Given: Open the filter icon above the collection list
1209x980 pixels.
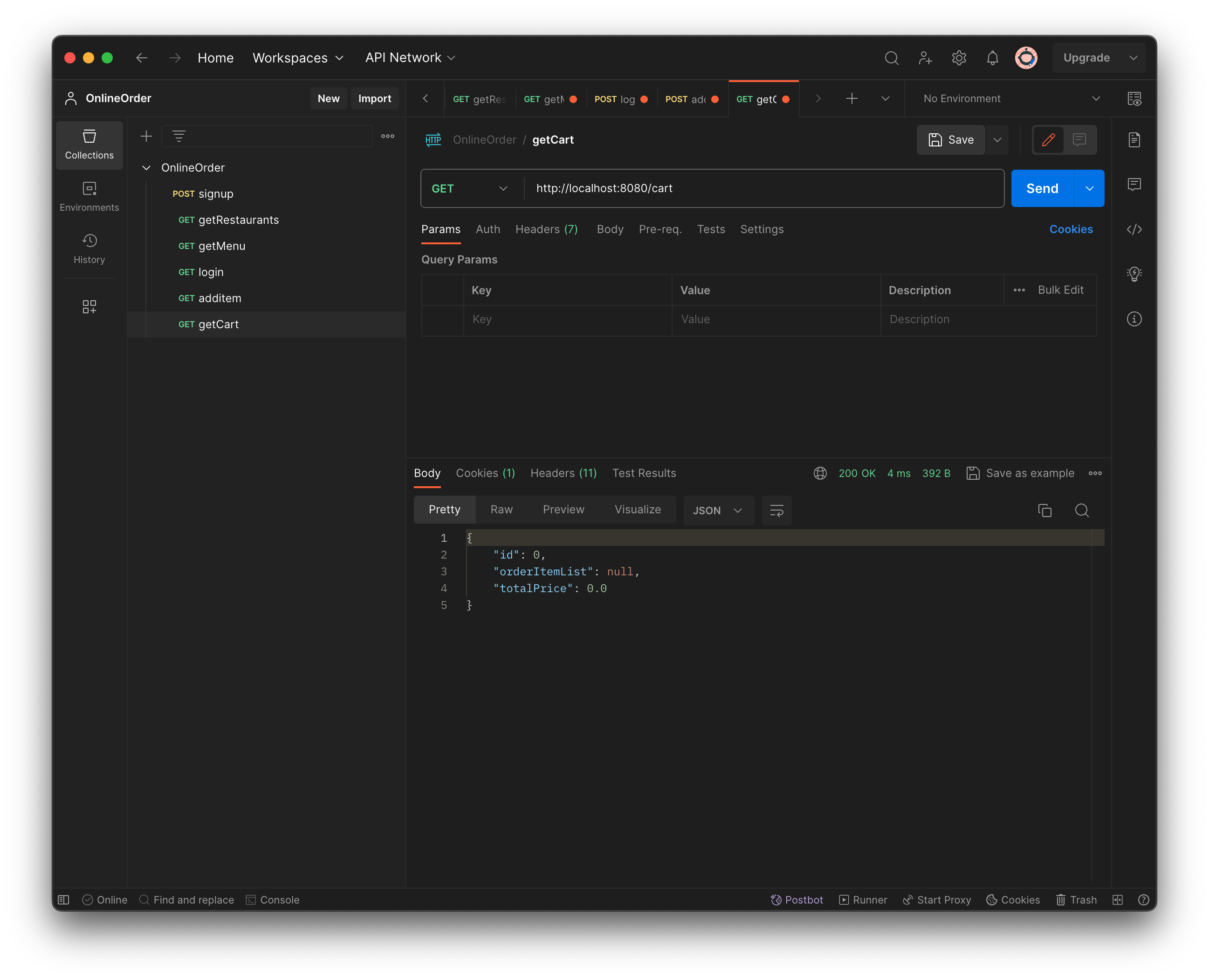Looking at the screenshot, I should [179, 136].
